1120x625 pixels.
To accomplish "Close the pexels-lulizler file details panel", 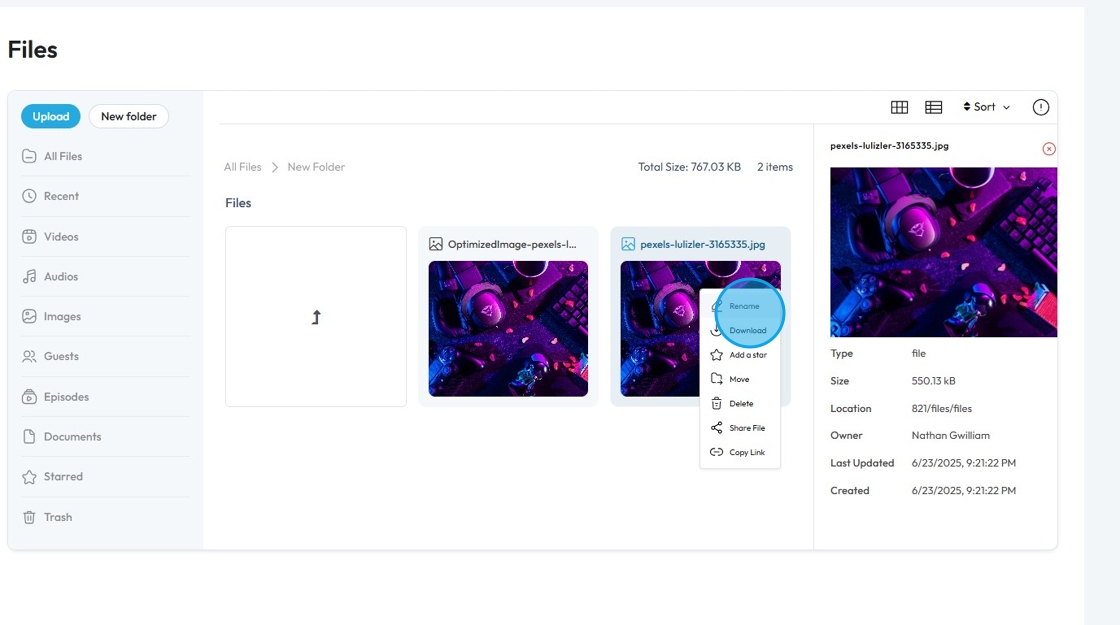I will tap(1049, 149).
